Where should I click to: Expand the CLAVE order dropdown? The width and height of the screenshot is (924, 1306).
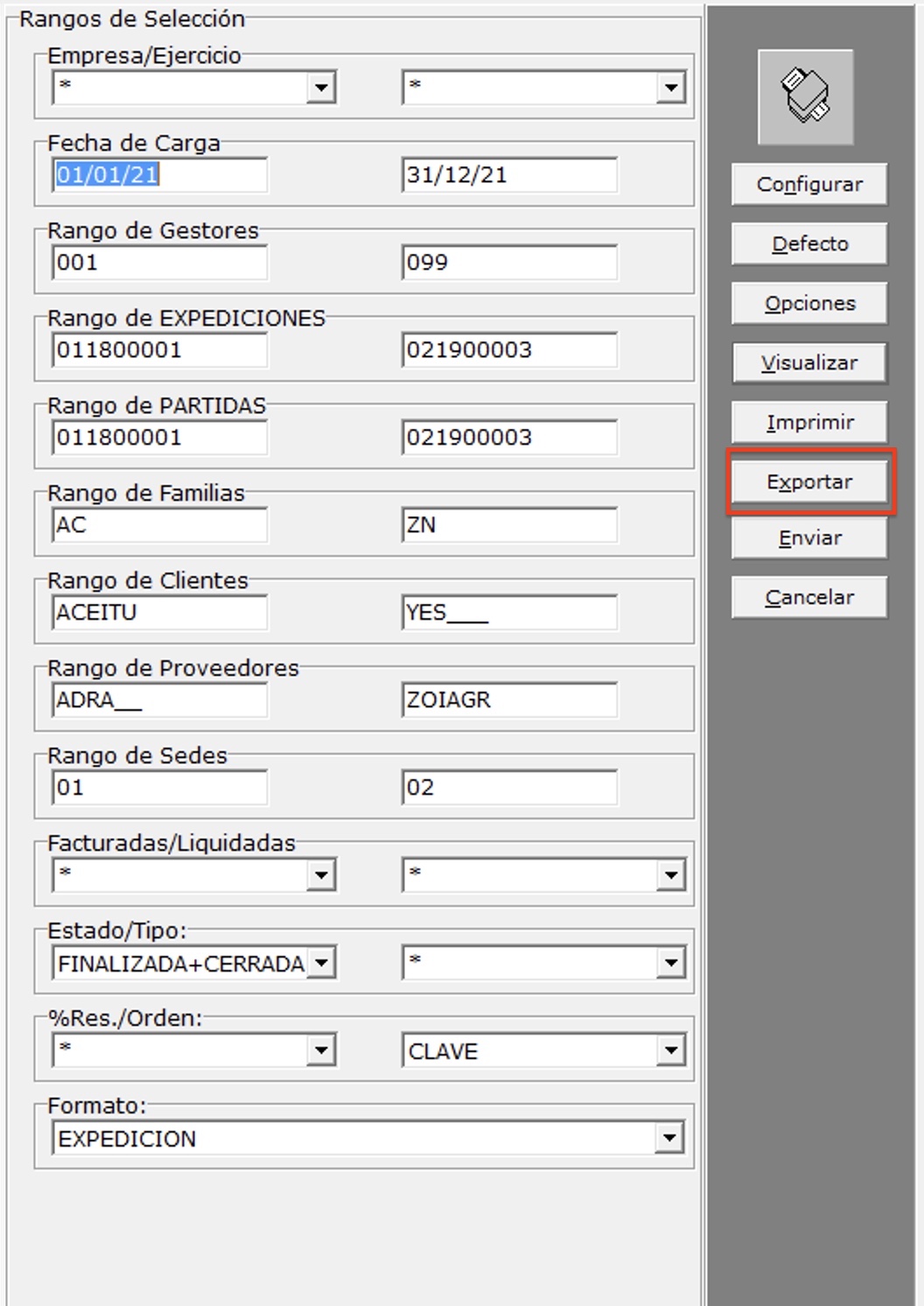coord(670,1050)
